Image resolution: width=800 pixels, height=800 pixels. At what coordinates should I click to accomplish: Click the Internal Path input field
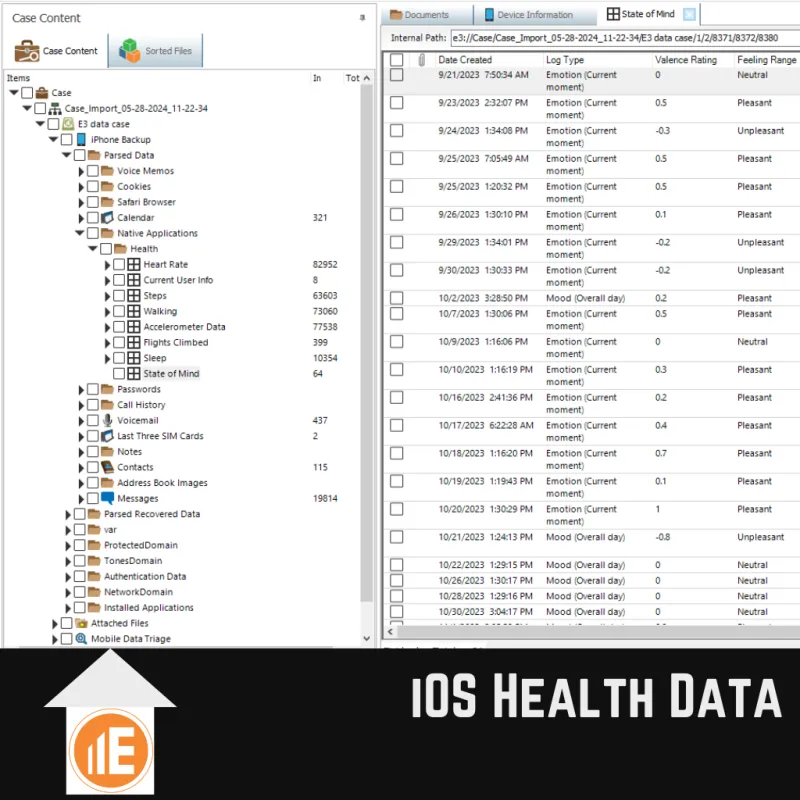click(x=626, y=38)
